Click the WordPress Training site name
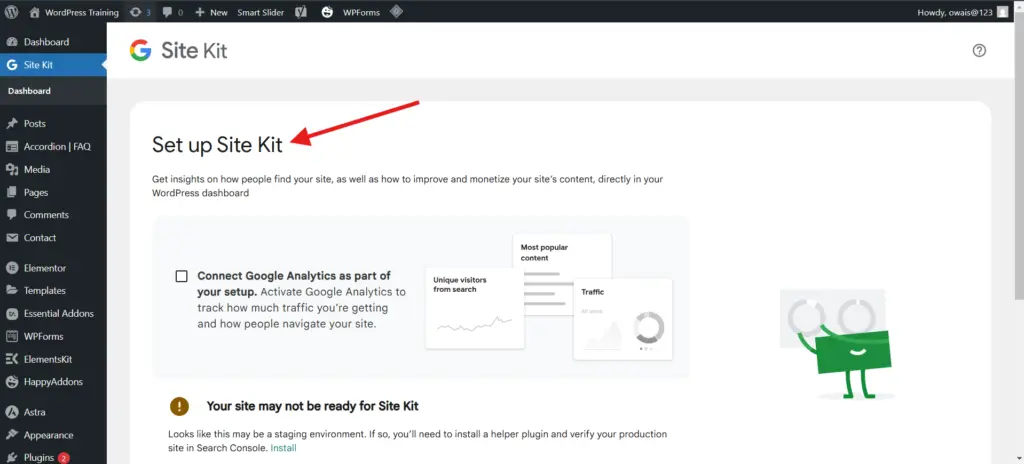Screen dimensions: 1024x464 point(82,12)
